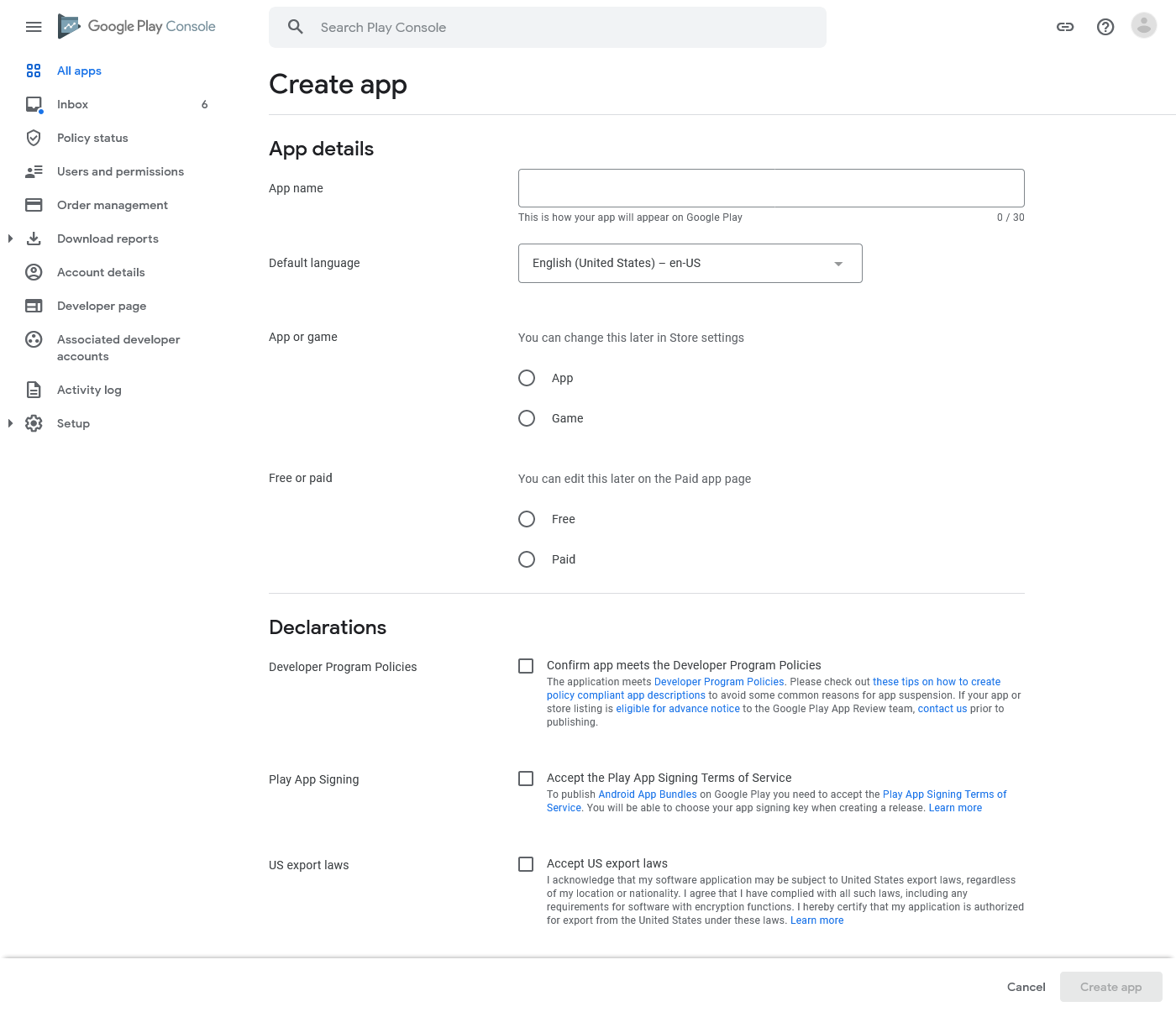Click the search magnifier icon
The image size is (1176, 1012).
pyautogui.click(x=296, y=27)
